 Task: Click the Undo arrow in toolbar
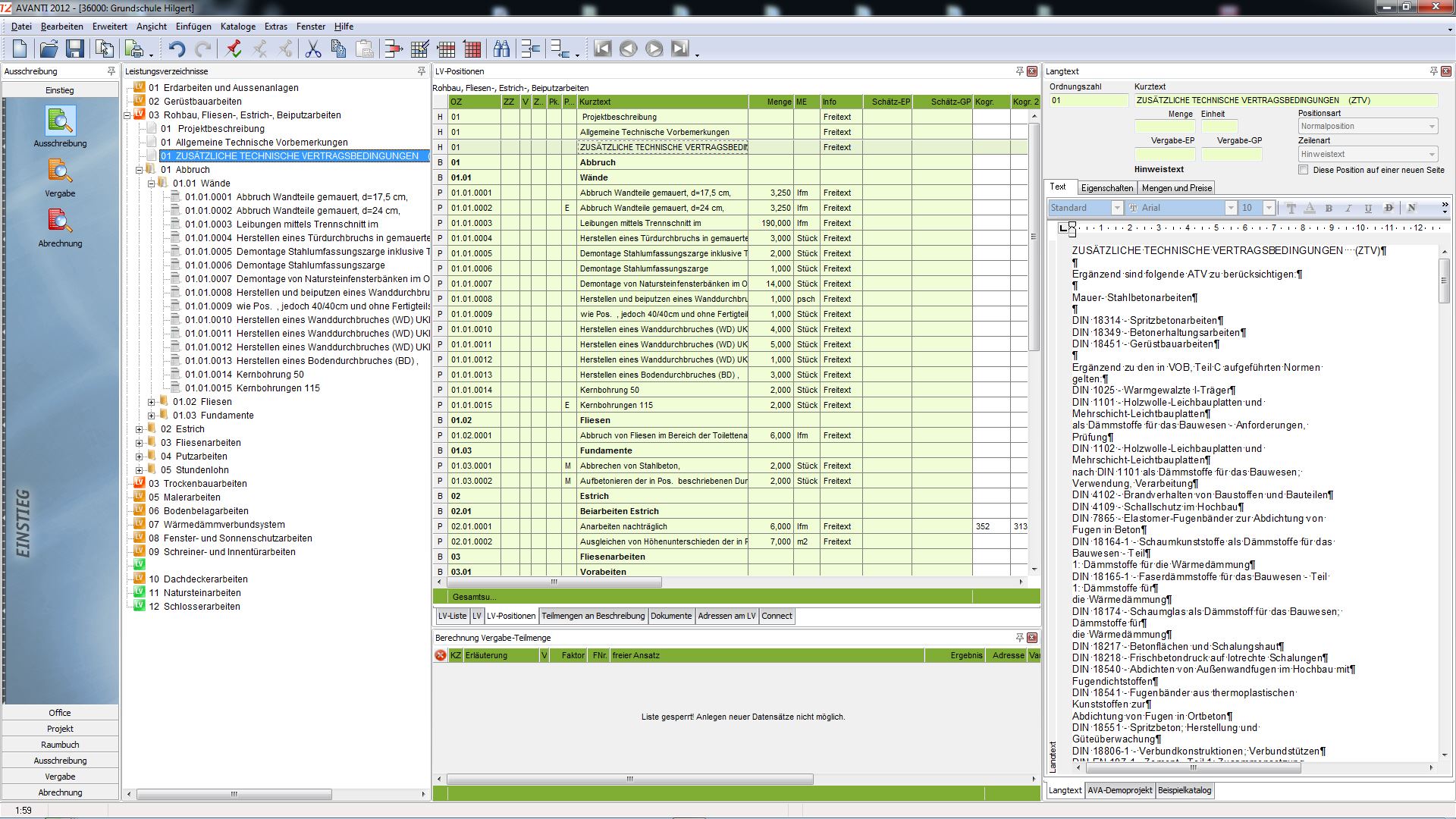(177, 49)
